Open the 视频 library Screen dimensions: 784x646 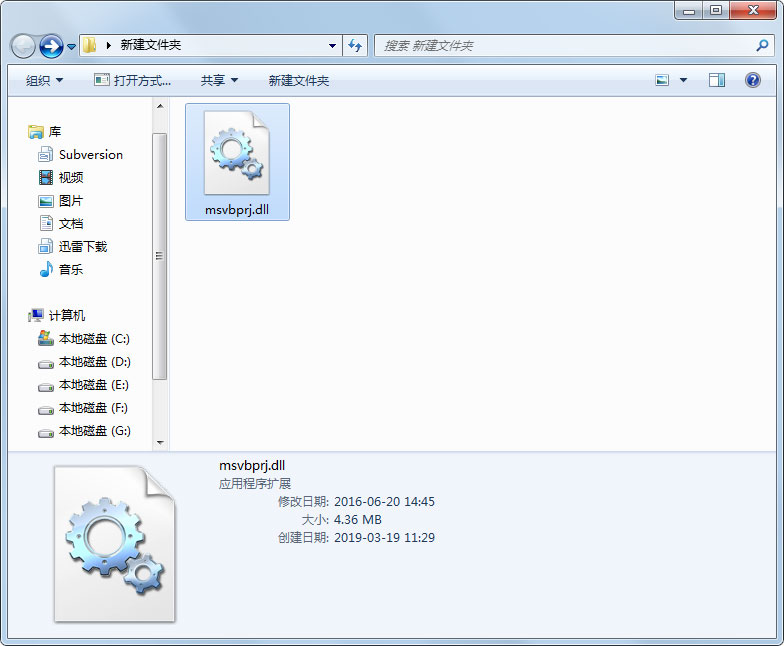click(x=70, y=178)
